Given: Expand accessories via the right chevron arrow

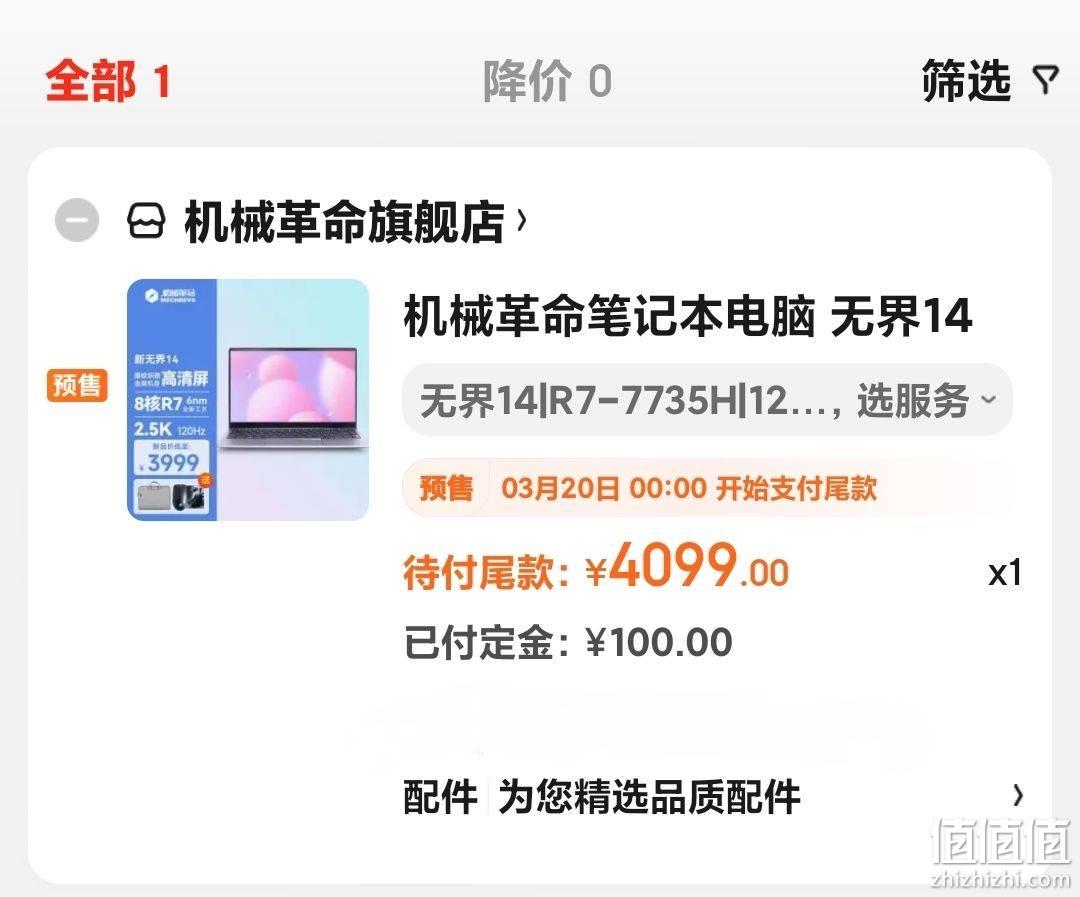Looking at the screenshot, I should [1017, 796].
